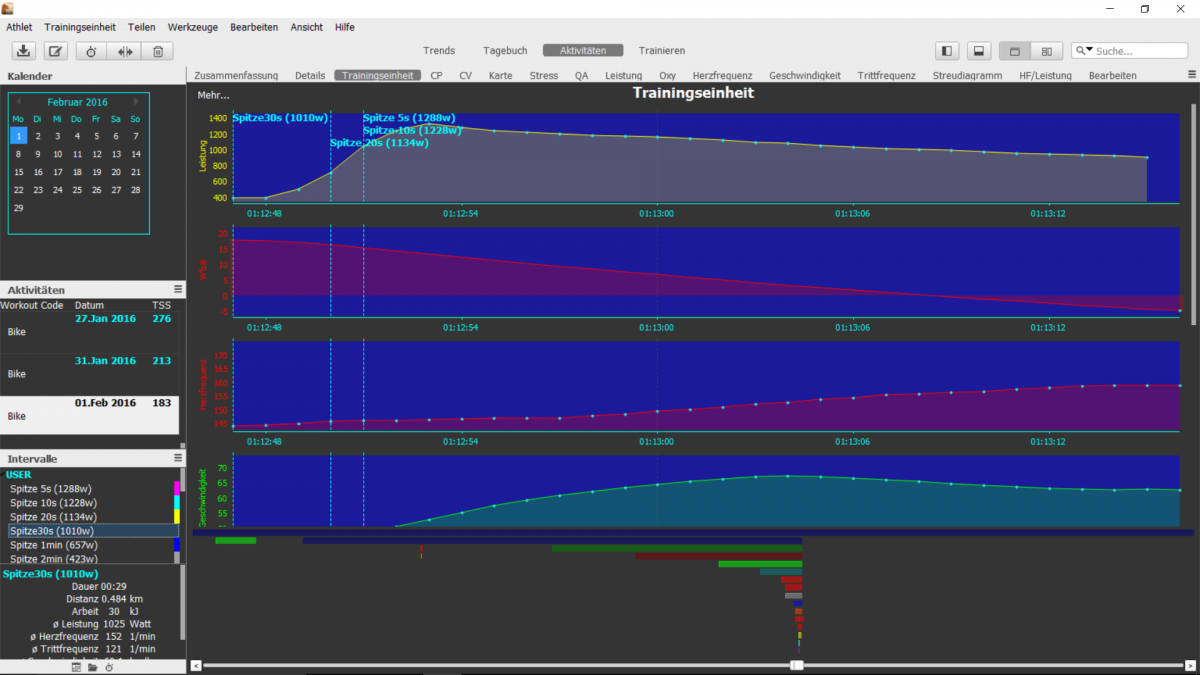Click the magenta swatch beside Spitze 5s

point(177,488)
